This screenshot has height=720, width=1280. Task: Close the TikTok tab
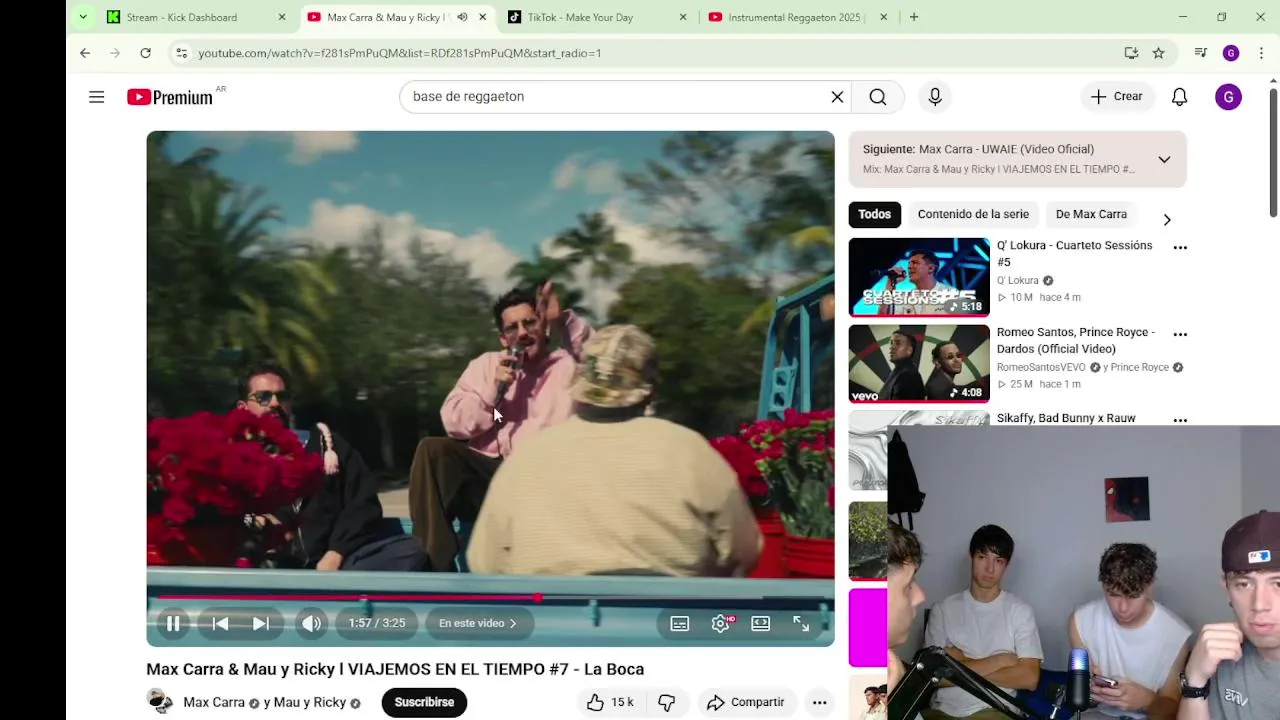683,17
